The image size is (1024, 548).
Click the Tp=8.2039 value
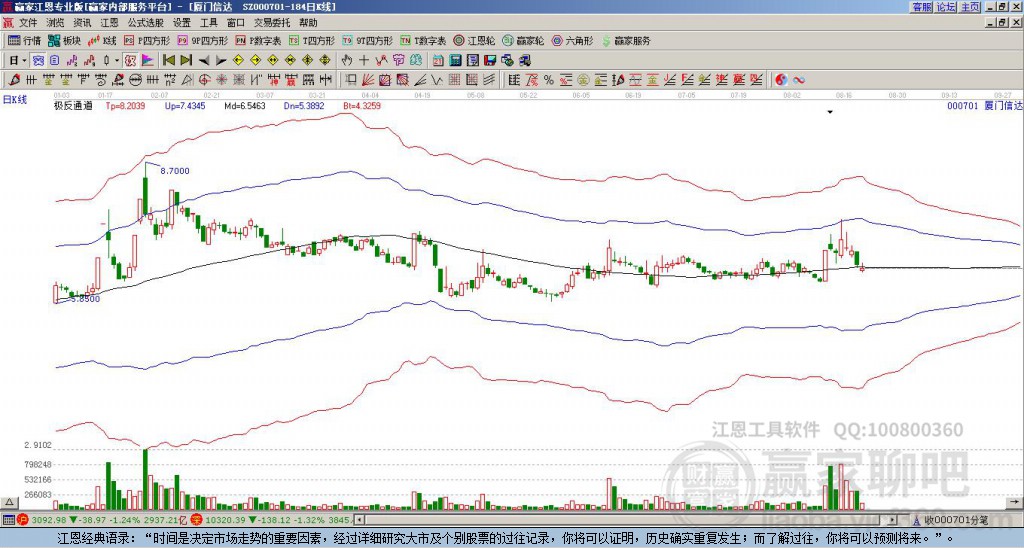click(125, 106)
